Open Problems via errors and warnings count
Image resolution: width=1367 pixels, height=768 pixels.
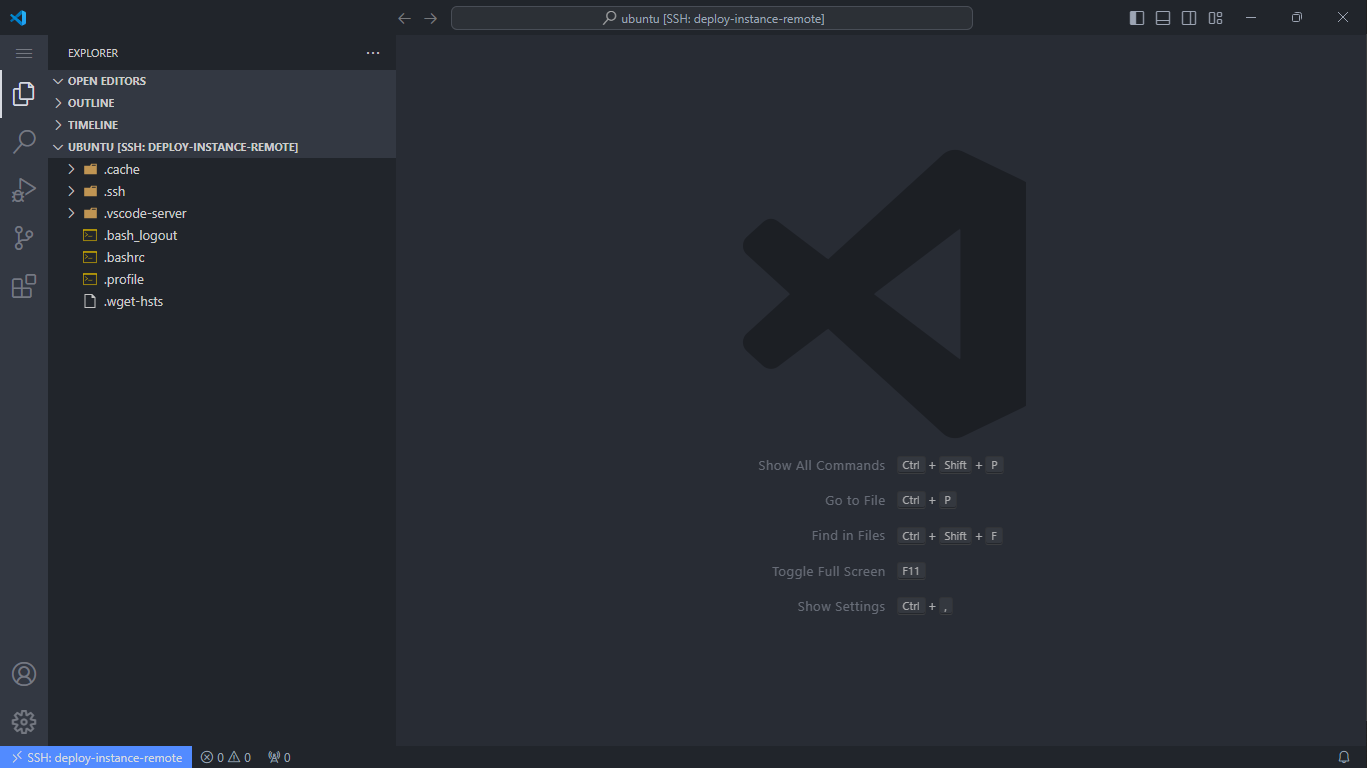226,757
